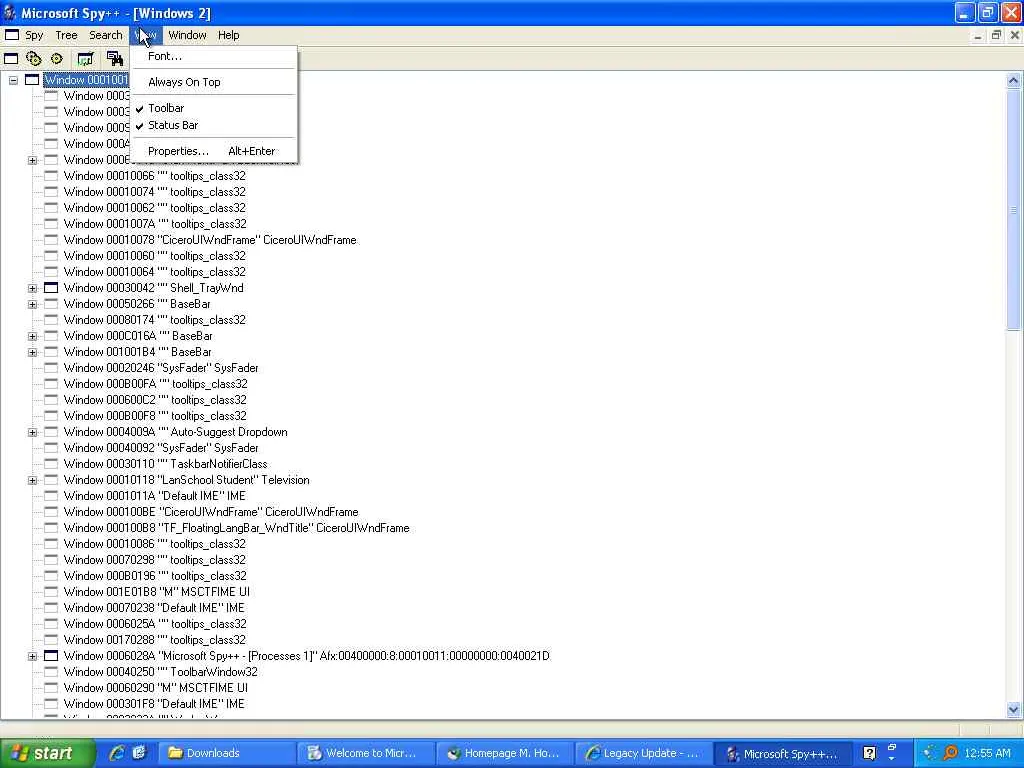Expand the node just above Window 00010066
Image resolution: width=1024 pixels, height=768 pixels.
click(x=33, y=160)
